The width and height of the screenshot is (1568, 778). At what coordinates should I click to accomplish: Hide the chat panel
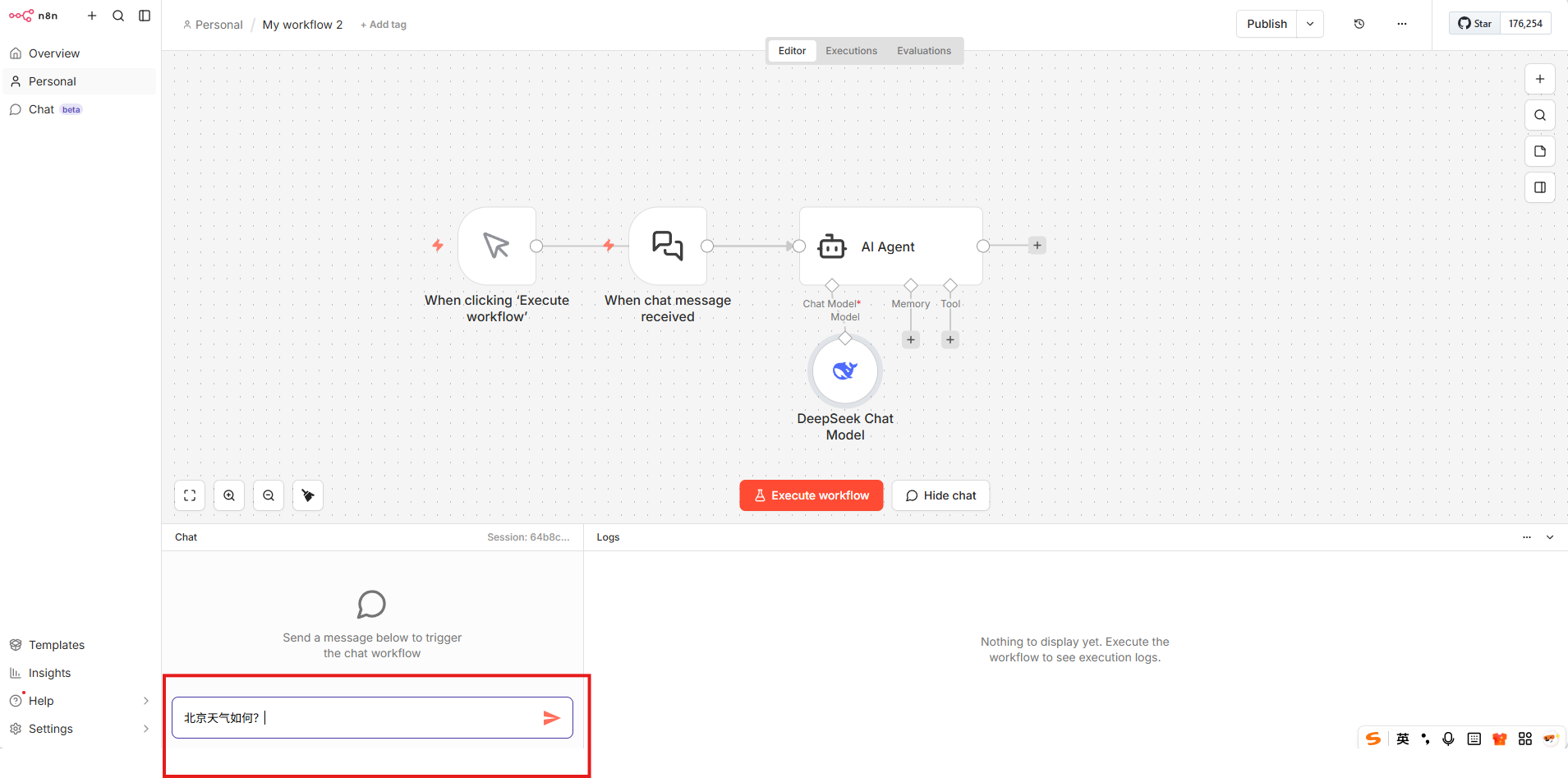940,495
